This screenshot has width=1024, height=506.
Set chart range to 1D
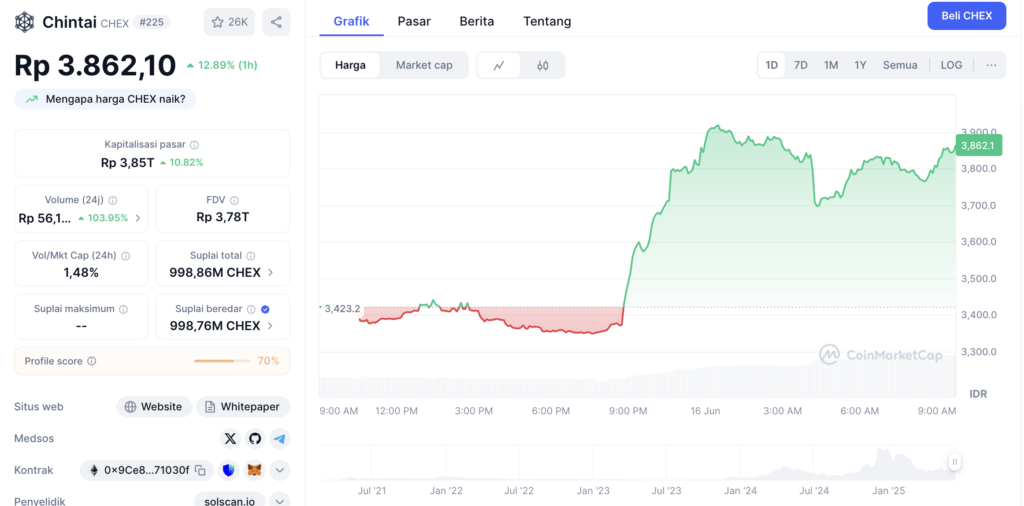[x=772, y=65]
